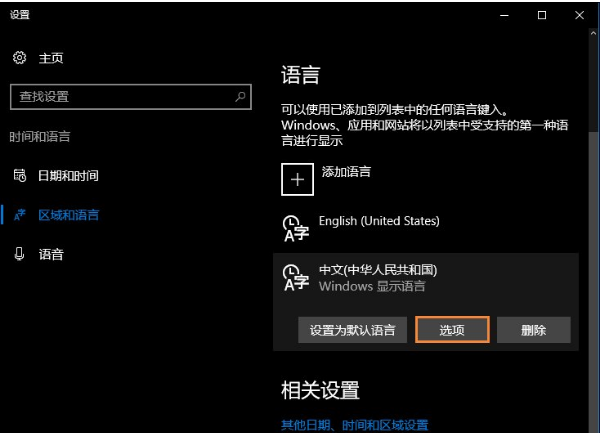Click the magnifier icon in search box
Image resolution: width=601 pixels, height=433 pixels.
pos(240,97)
